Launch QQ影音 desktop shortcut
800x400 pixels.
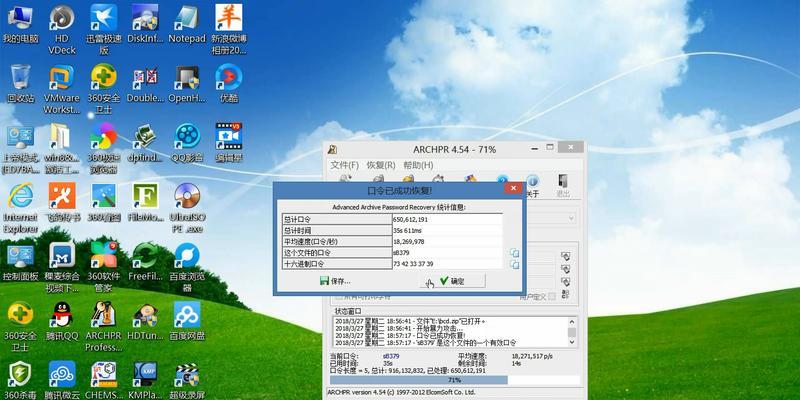[x=187, y=143]
